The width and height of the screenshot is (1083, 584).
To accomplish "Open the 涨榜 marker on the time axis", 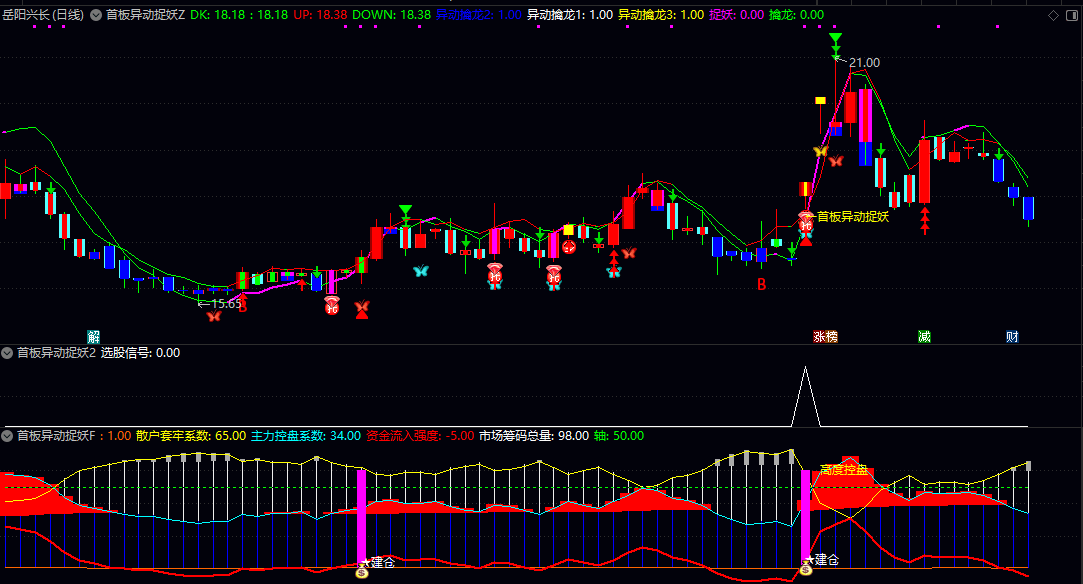I will [x=825, y=336].
